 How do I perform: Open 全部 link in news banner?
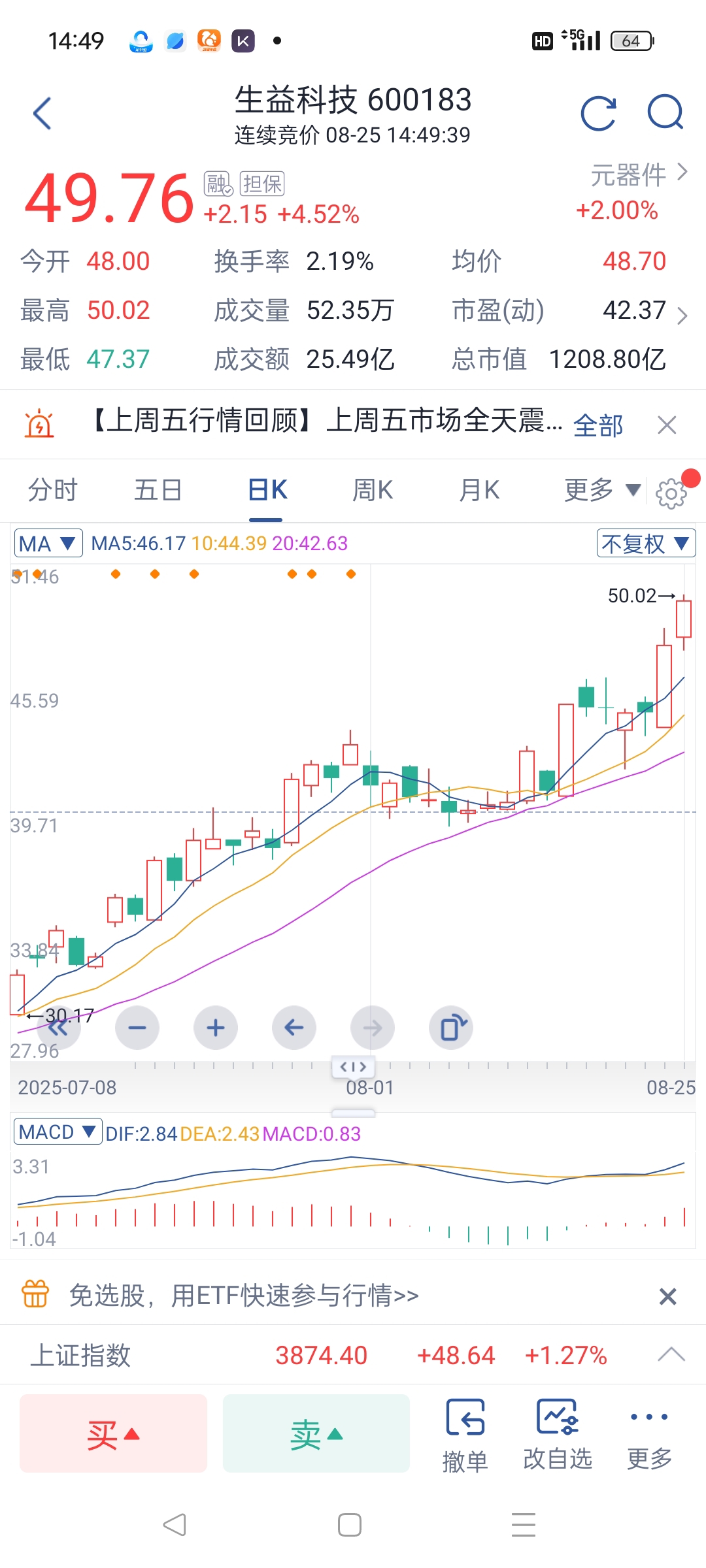pos(598,425)
